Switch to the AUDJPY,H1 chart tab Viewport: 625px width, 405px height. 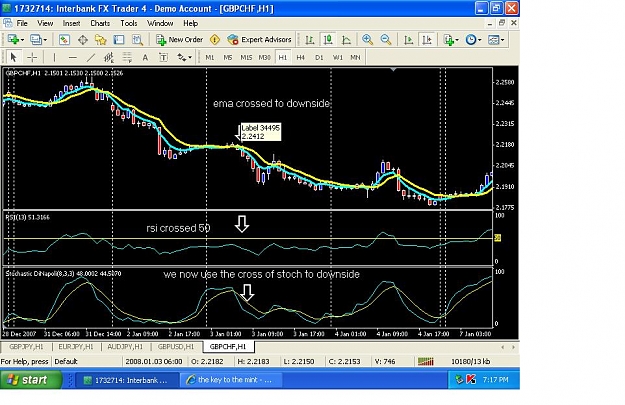coord(125,347)
